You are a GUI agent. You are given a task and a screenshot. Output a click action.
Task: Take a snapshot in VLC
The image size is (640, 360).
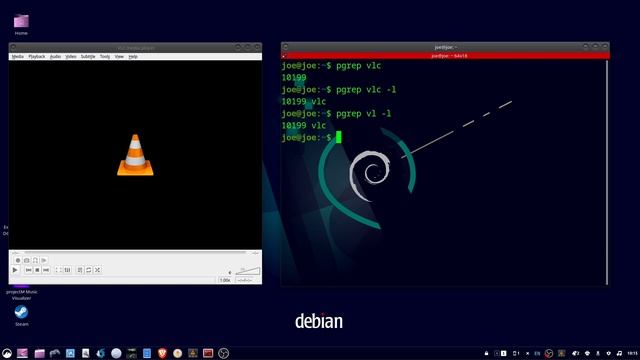click(x=27, y=260)
